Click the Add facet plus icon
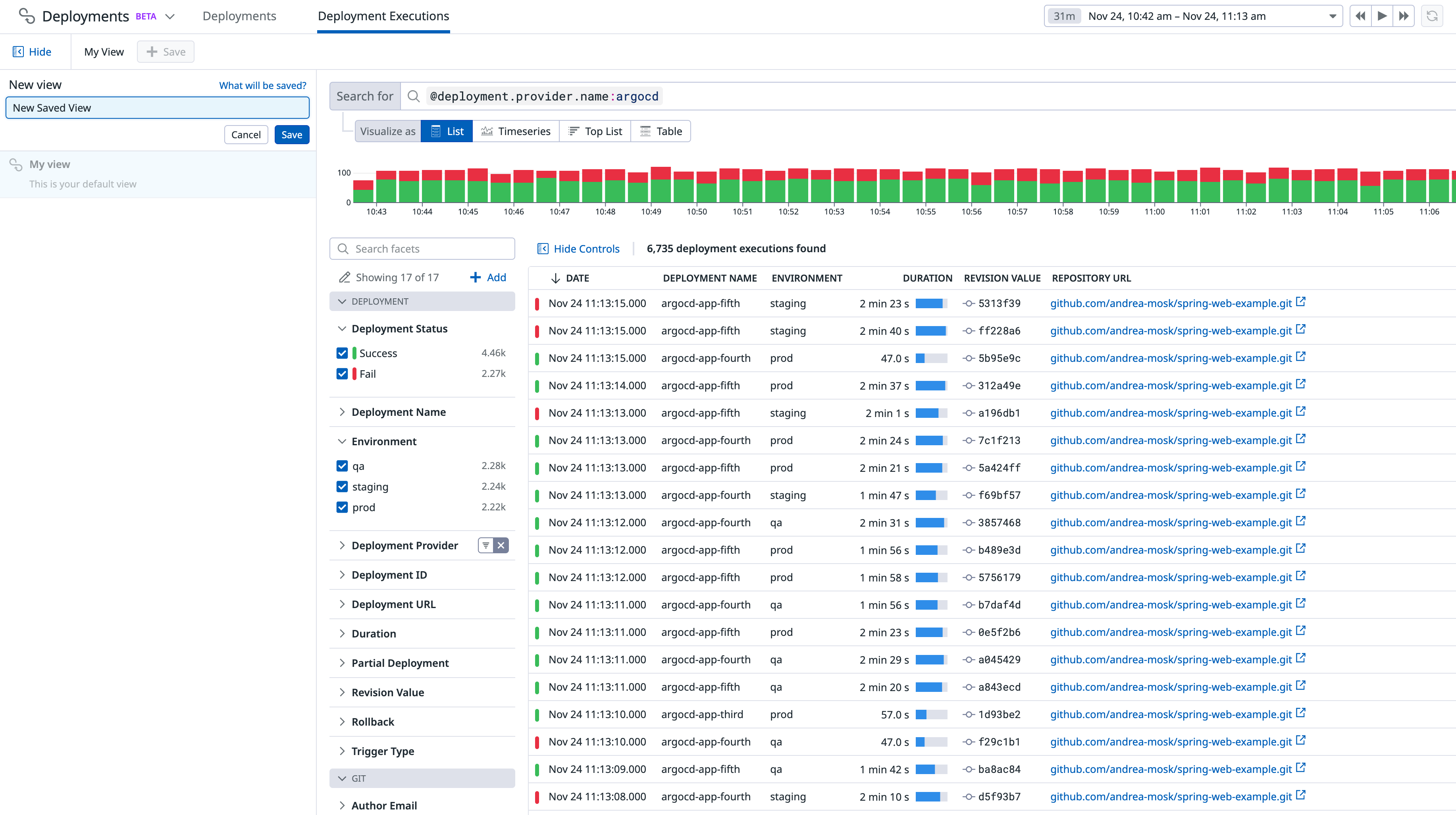 click(x=476, y=277)
